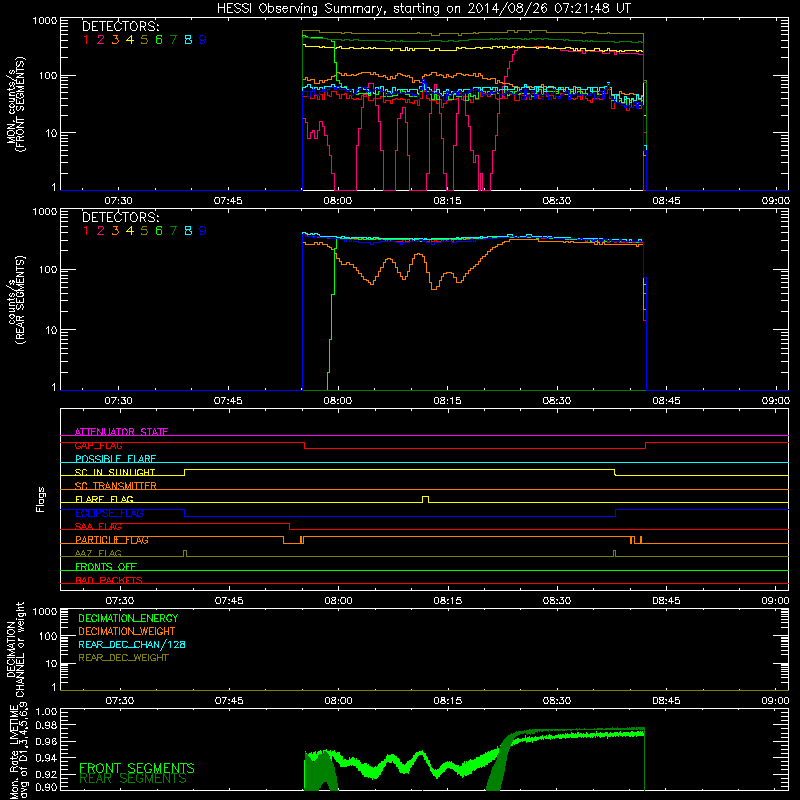Click the 1000 y-axis value of decimation plot
Viewport: 800px width, 800px height.
(x=44, y=611)
